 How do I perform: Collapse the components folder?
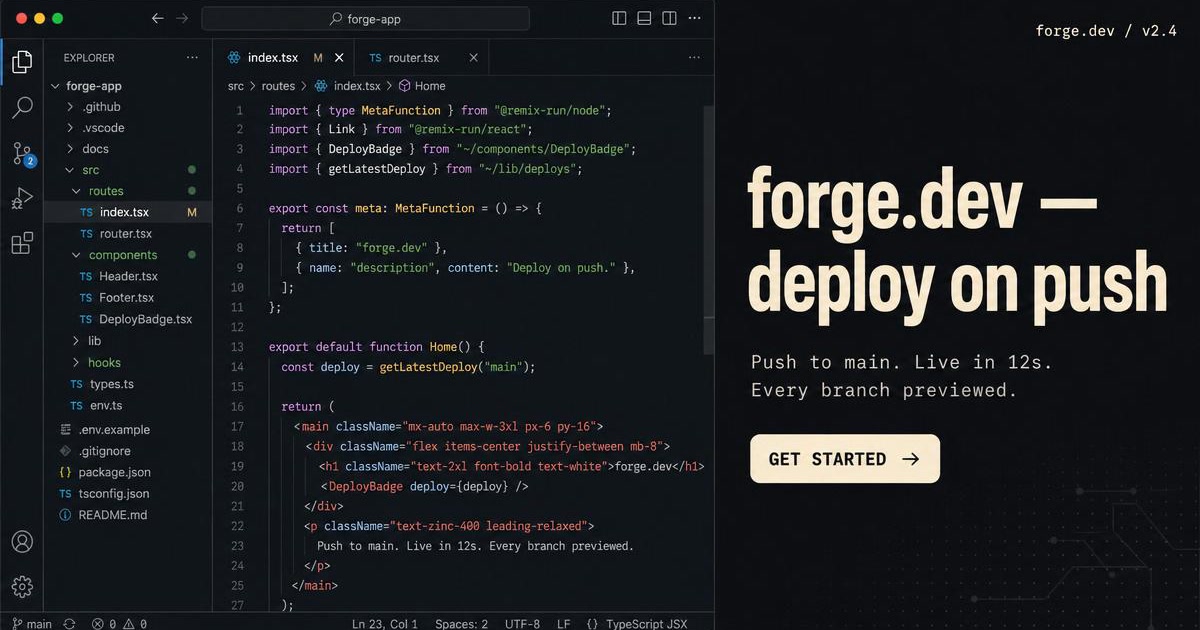click(x=128, y=255)
